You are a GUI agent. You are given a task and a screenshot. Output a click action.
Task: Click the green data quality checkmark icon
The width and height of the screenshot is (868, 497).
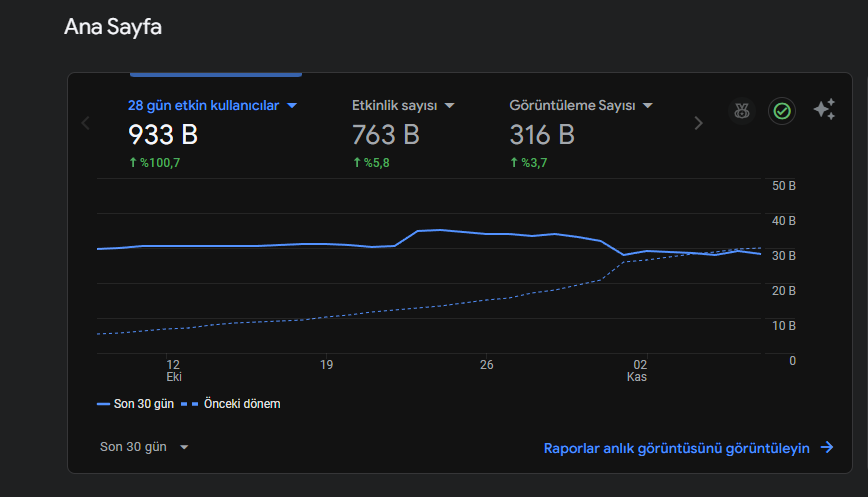pos(782,111)
